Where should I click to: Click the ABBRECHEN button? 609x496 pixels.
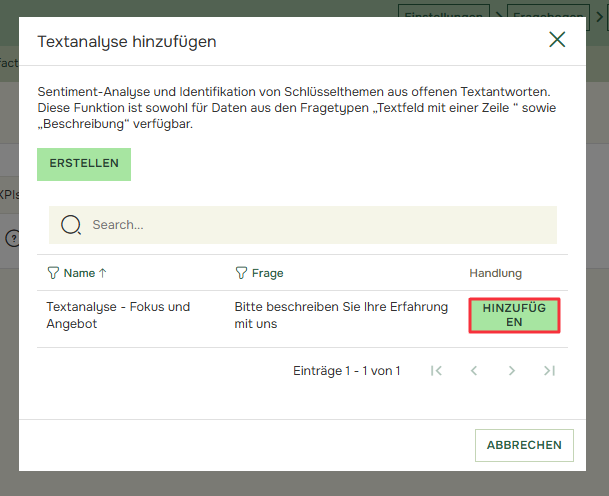tap(524, 445)
